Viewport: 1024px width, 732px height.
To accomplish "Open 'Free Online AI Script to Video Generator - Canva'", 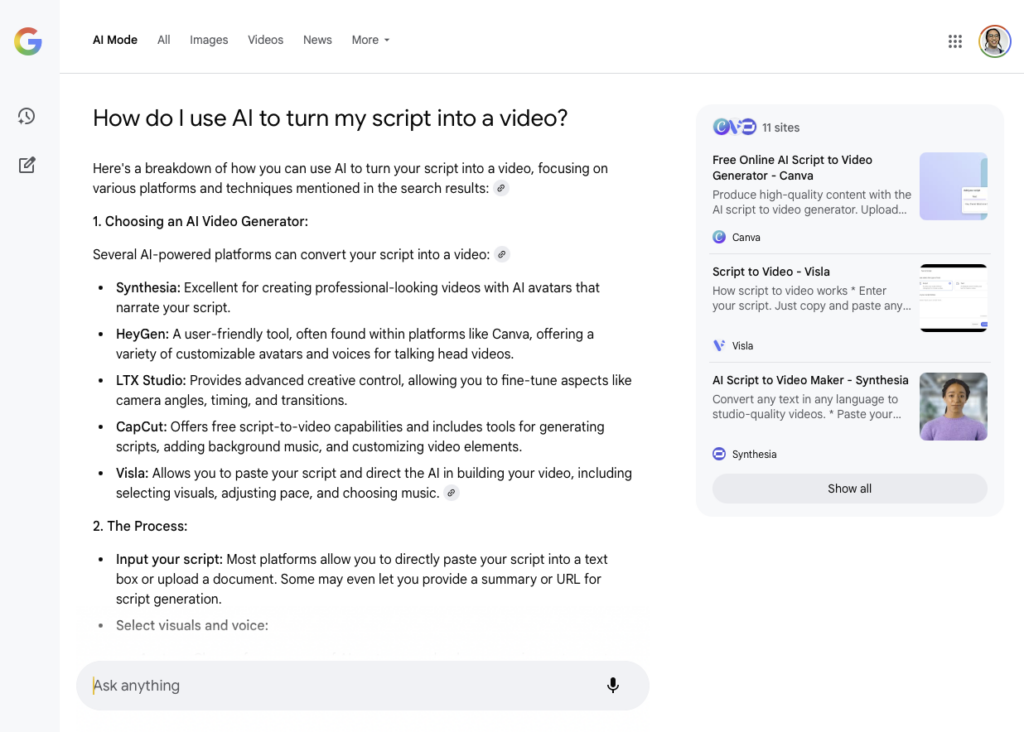I will (792, 168).
